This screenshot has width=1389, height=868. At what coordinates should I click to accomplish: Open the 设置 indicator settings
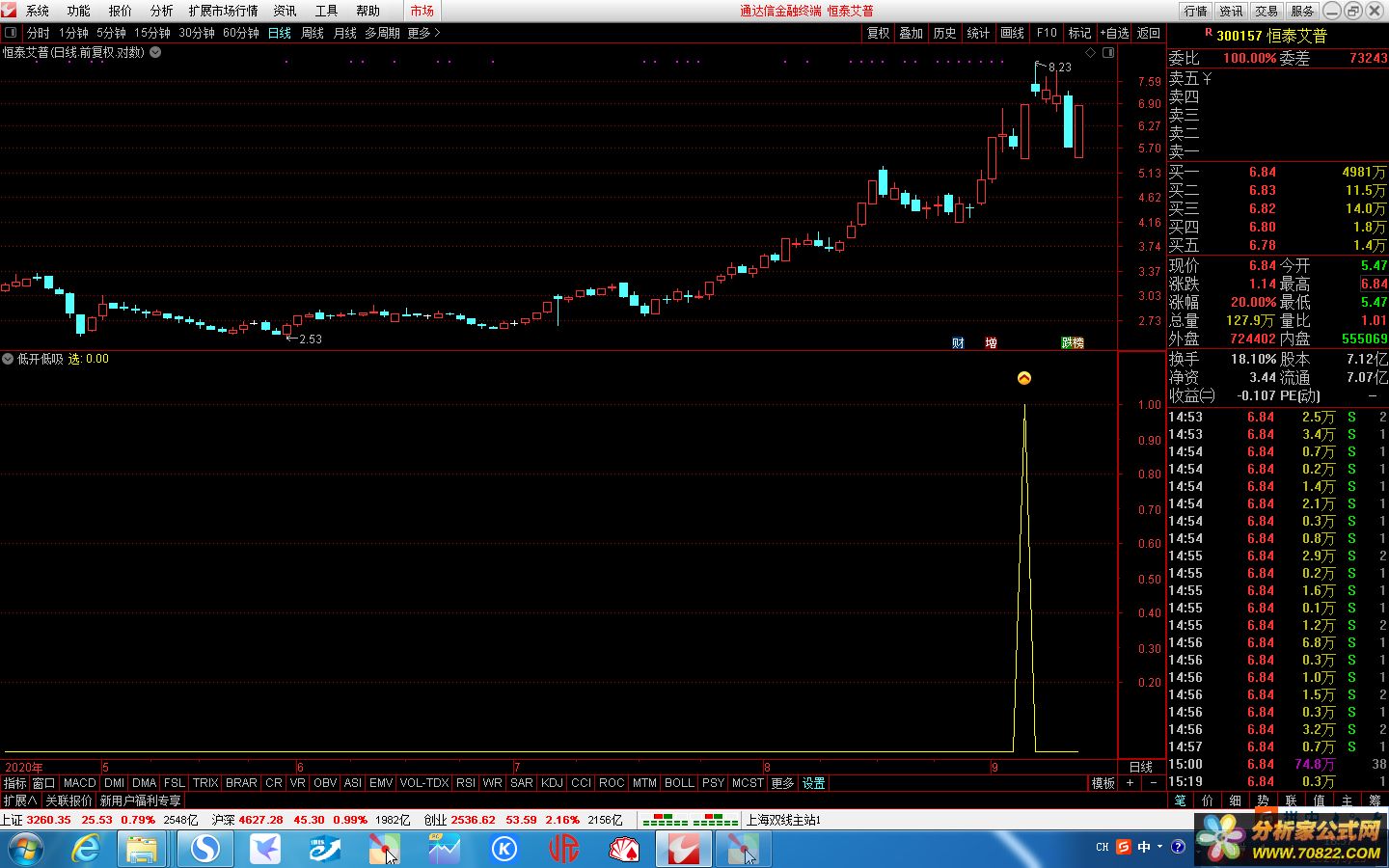click(813, 783)
